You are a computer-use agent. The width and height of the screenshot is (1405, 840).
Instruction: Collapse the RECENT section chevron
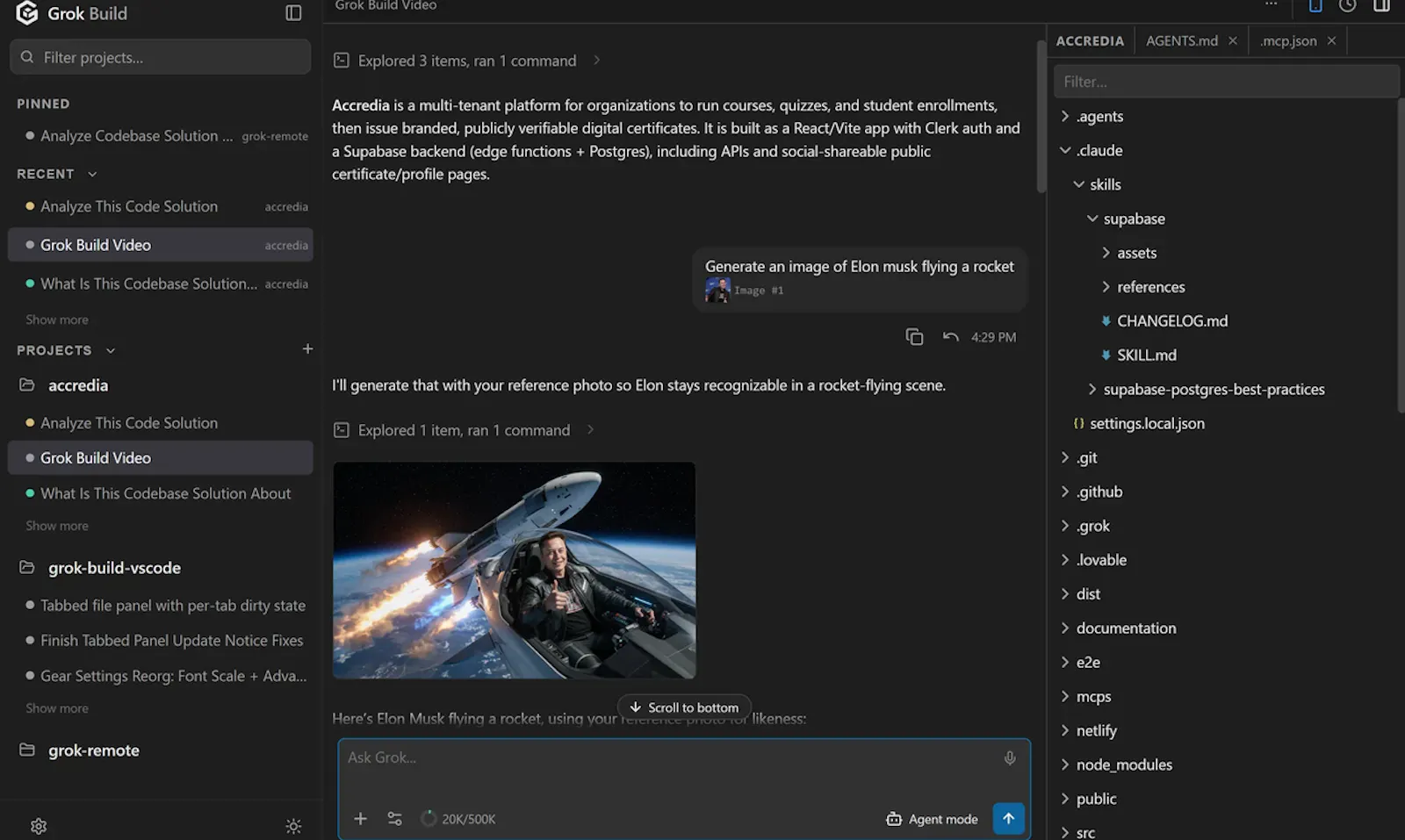[x=92, y=174]
